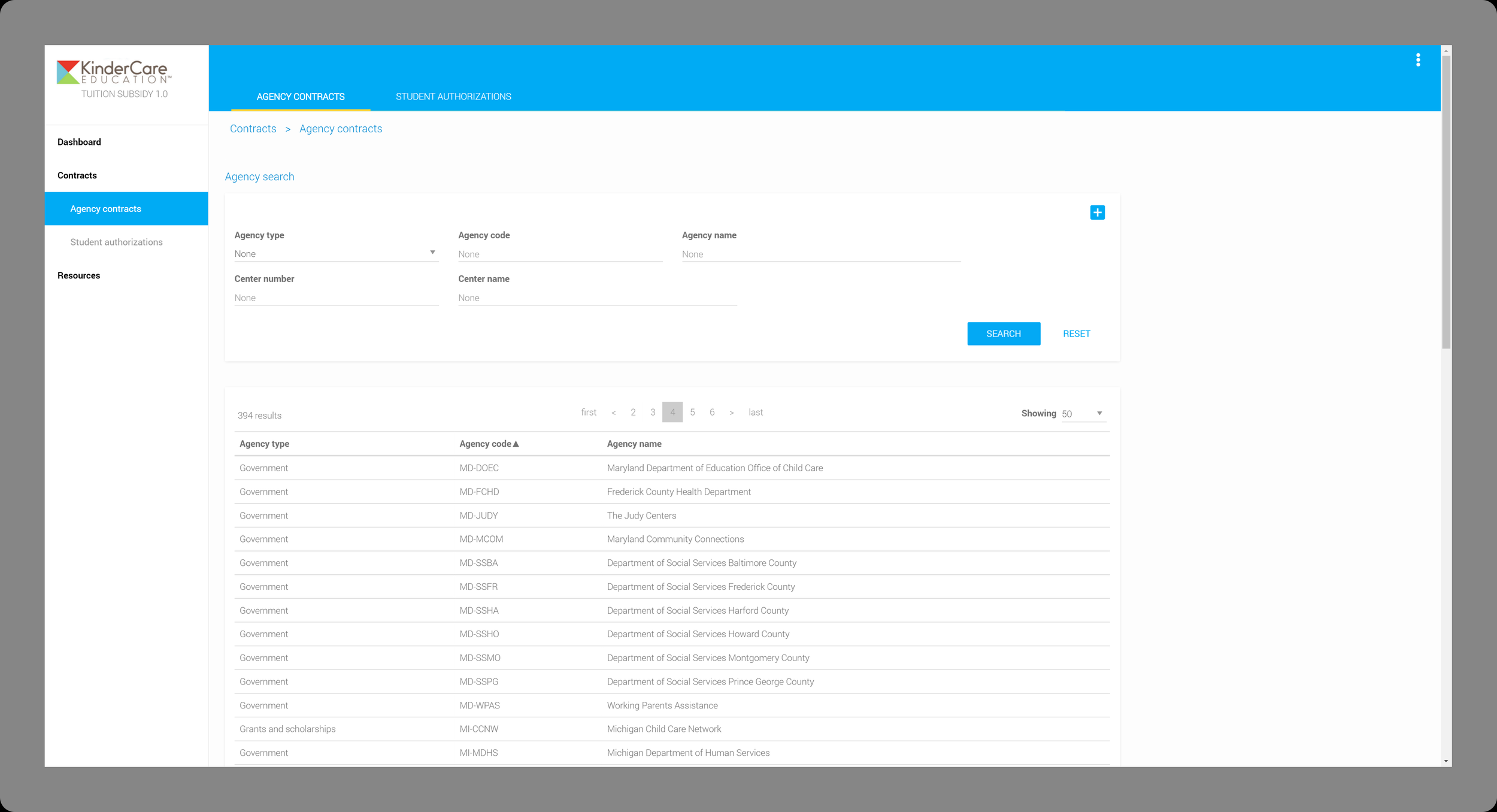Expand the Resources sidebar section
Image resolution: width=1497 pixels, height=812 pixels.
pos(78,275)
